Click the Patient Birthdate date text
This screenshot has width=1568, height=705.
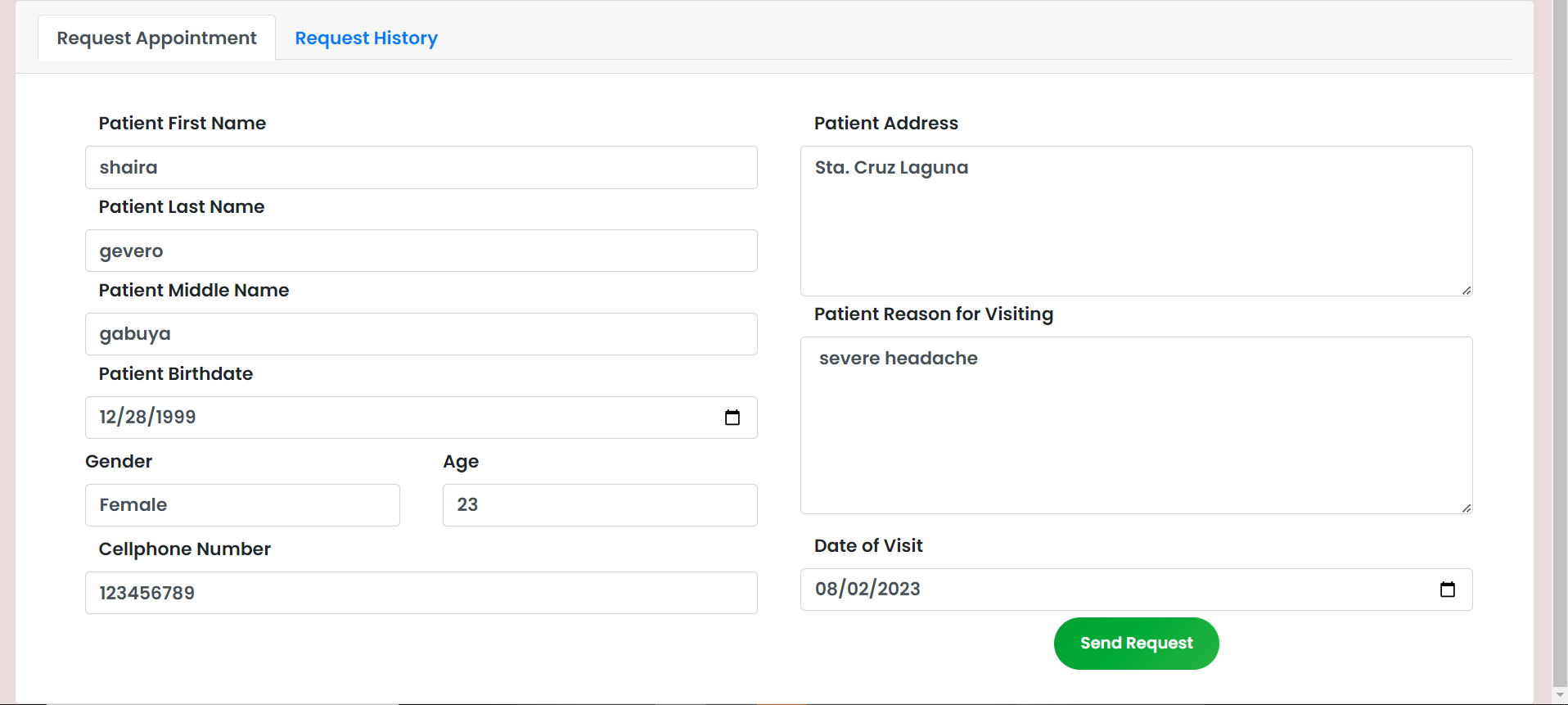pyautogui.click(x=147, y=418)
